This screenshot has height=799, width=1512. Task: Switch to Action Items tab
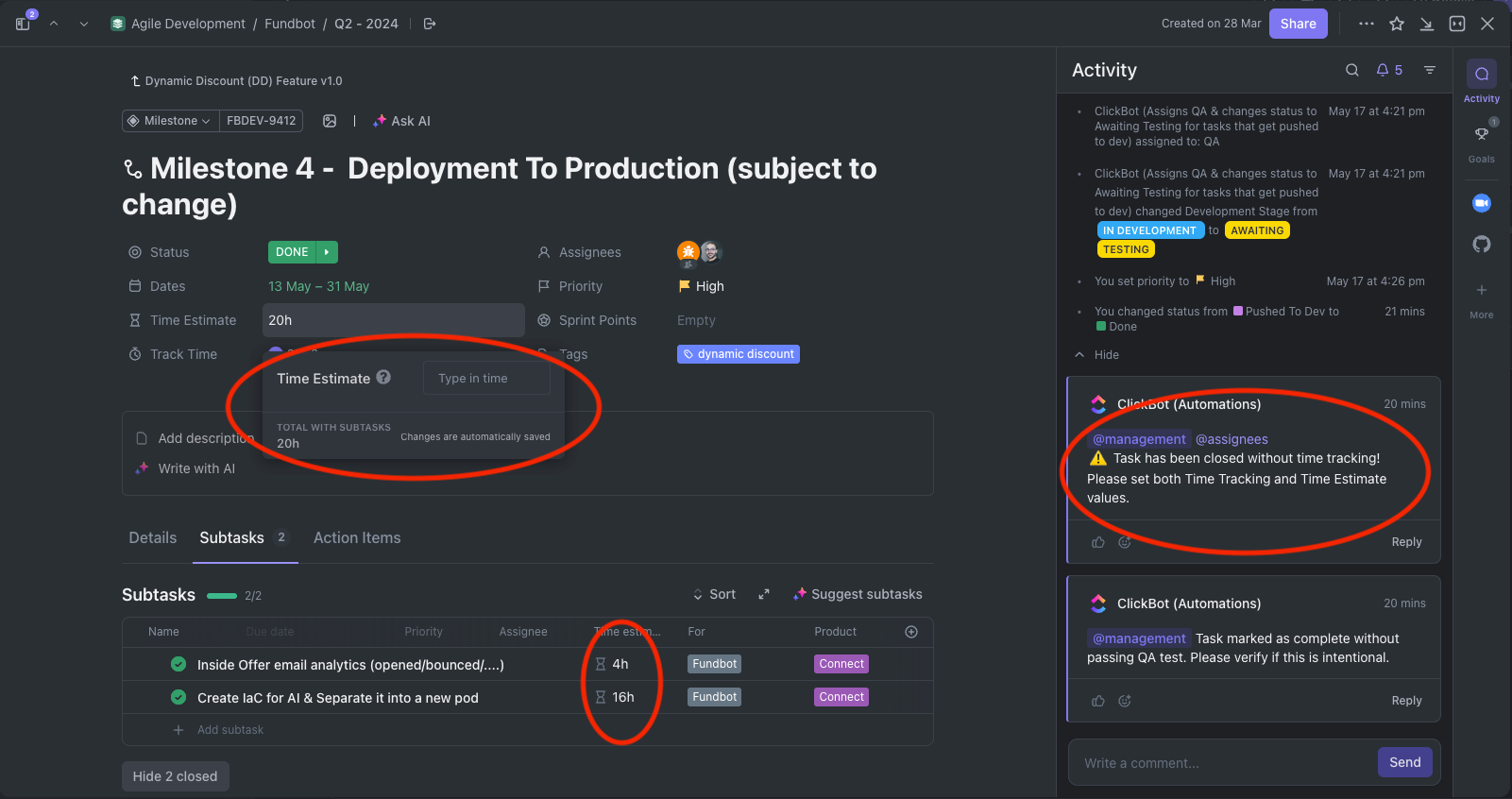[357, 537]
